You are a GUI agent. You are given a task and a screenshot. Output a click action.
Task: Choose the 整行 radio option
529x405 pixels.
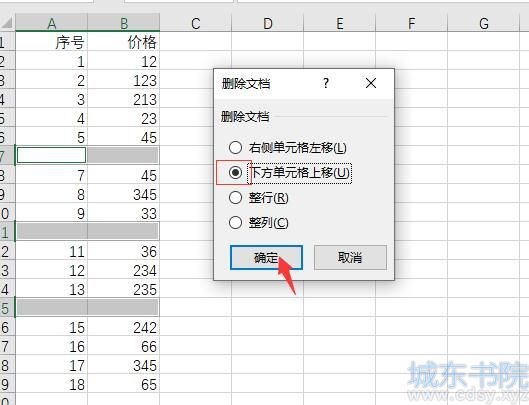point(235,197)
